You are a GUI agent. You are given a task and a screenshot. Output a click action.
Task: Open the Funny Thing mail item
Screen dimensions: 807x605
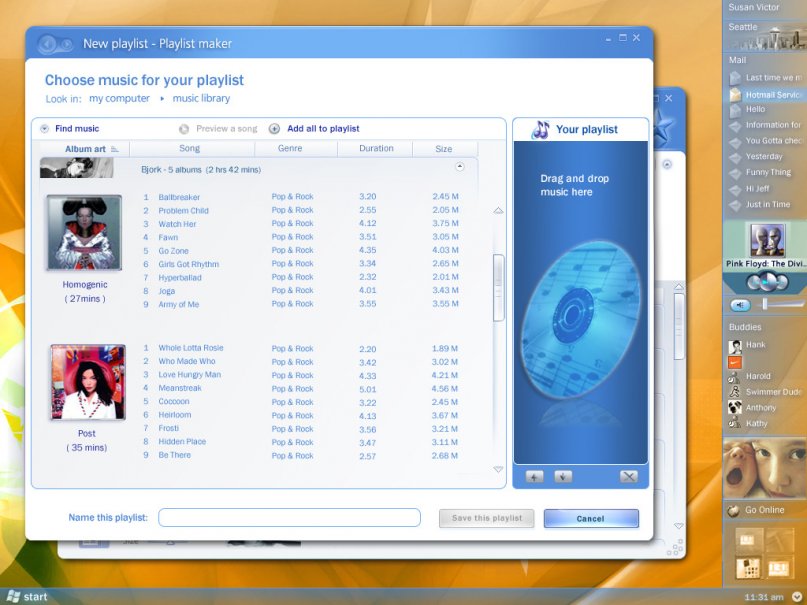(768, 172)
